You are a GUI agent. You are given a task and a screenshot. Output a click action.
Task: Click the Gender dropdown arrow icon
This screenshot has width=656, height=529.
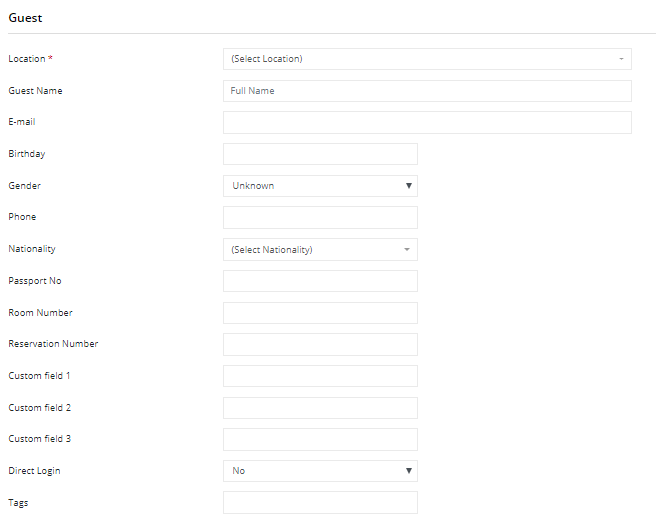point(409,186)
